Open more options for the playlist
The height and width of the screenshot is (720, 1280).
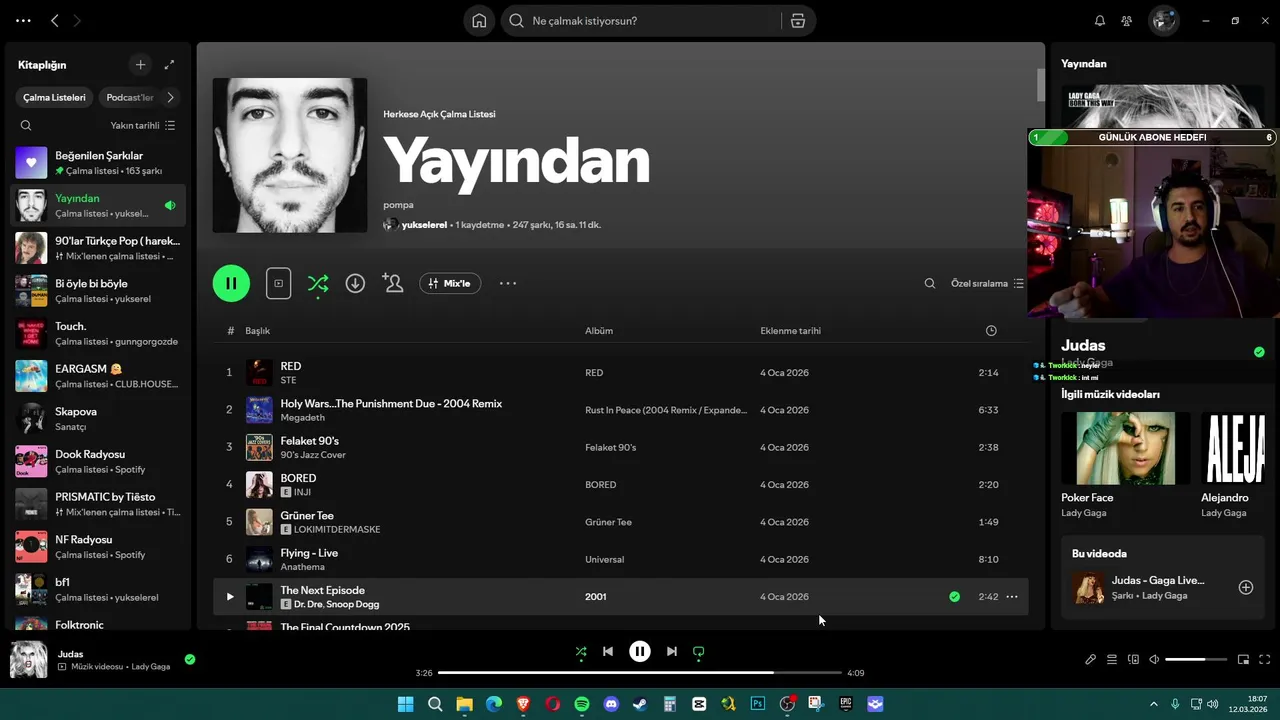tap(508, 284)
